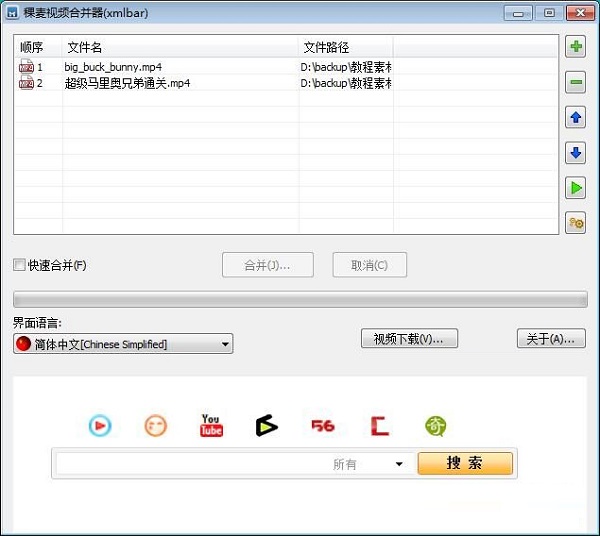This screenshot has height=536, width=600.
Task: Play the video with the green play button
Action: point(576,188)
